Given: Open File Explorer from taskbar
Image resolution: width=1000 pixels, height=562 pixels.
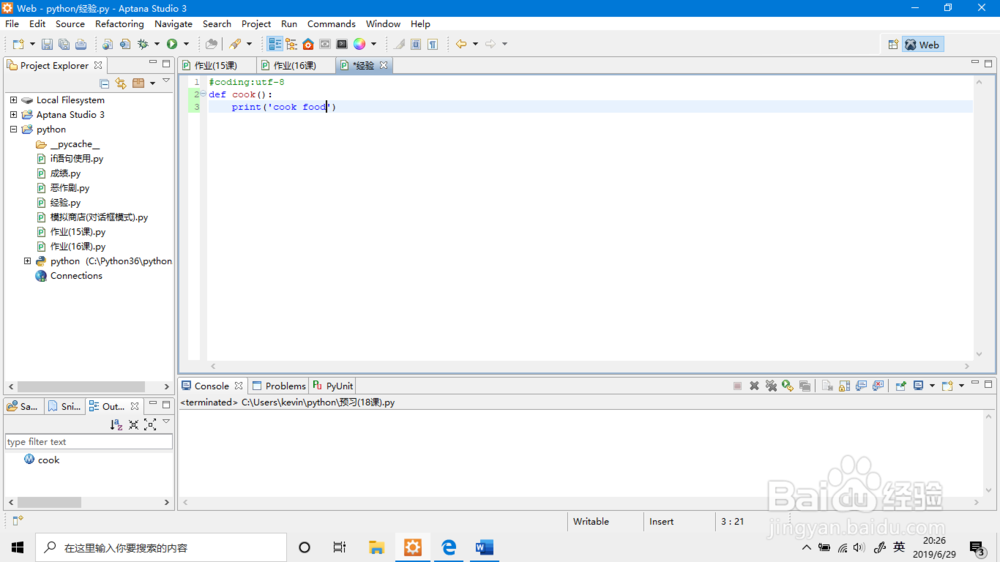Looking at the screenshot, I should point(376,547).
